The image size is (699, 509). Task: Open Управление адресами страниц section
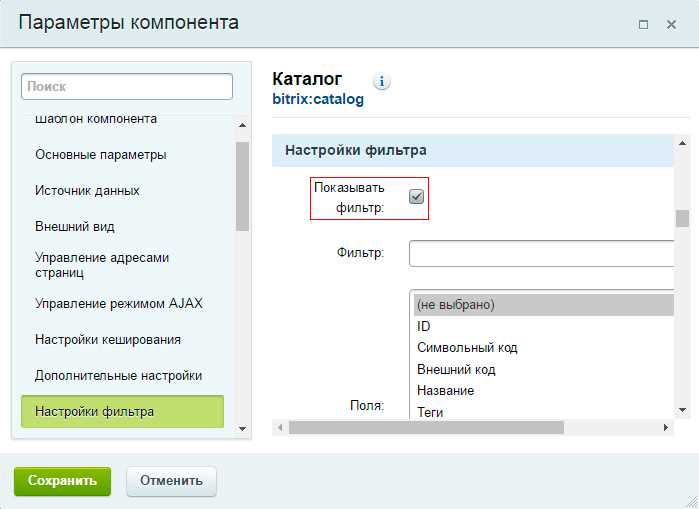click(x=102, y=265)
